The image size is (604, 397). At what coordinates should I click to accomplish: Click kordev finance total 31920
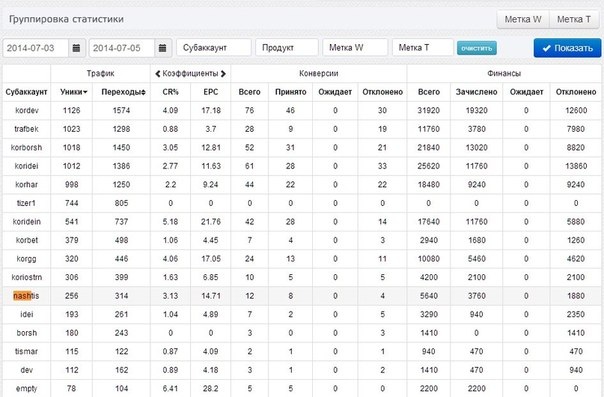pos(428,111)
